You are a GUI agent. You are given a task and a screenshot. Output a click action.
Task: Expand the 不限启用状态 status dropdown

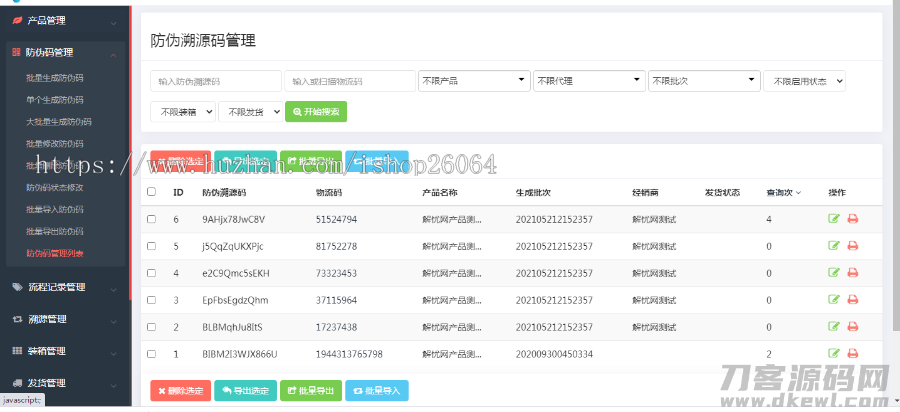tap(805, 81)
